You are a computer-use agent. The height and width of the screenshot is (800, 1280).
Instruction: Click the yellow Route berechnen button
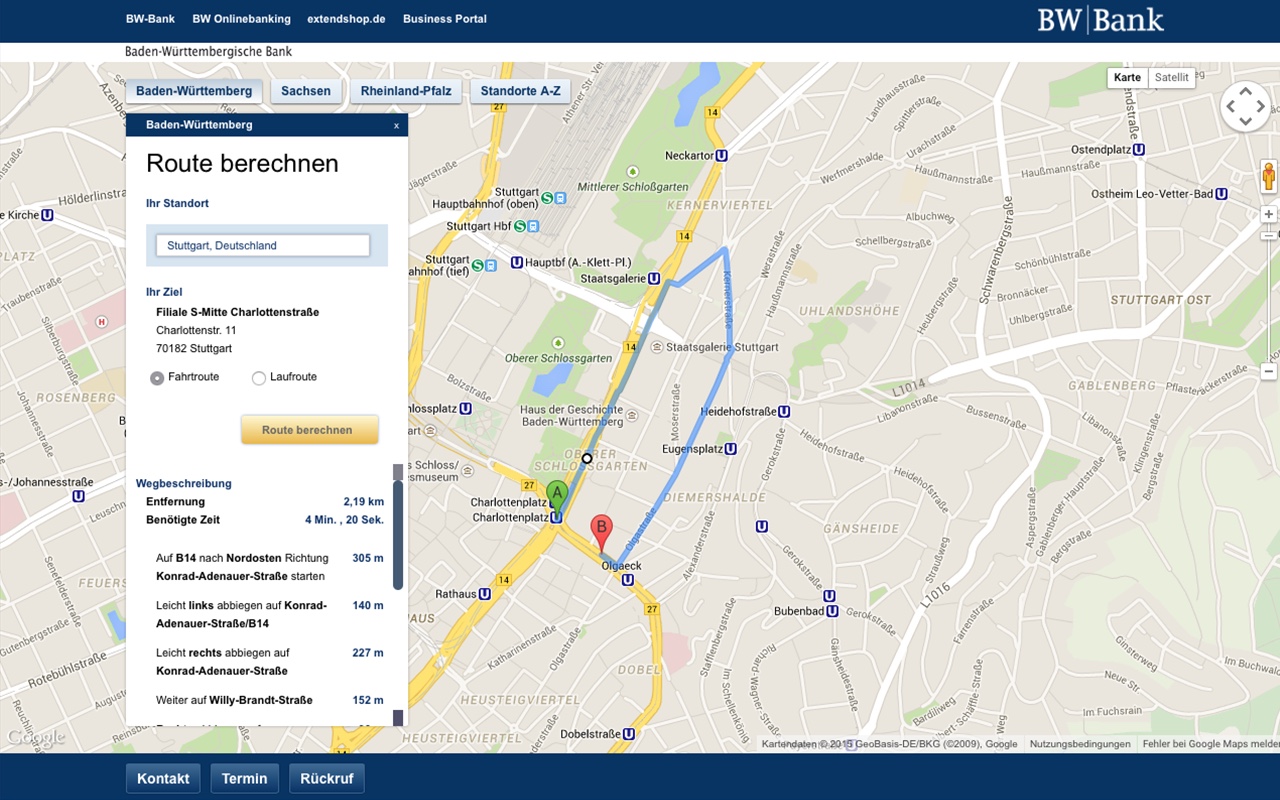(x=310, y=430)
